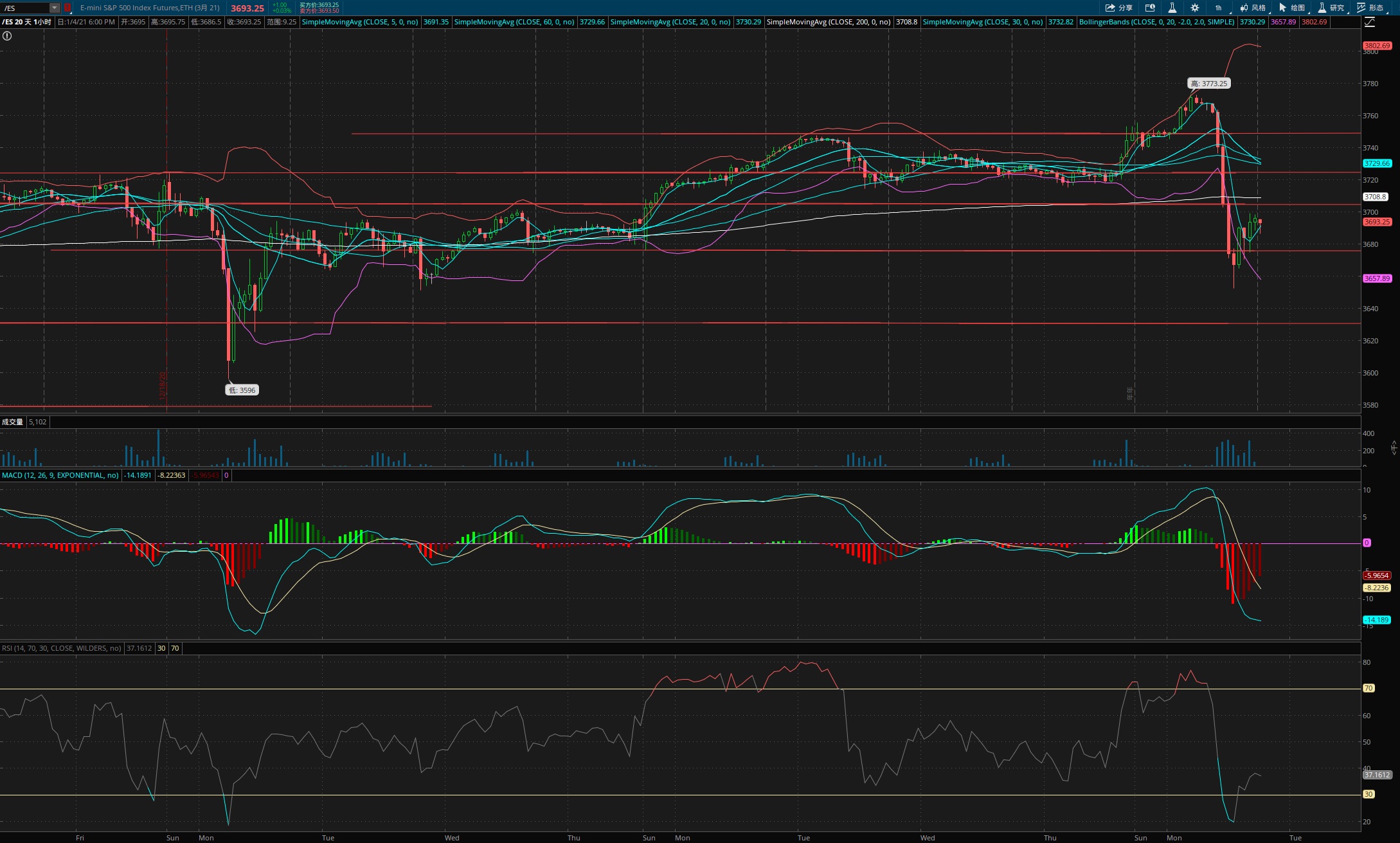Click the chart scale icon below toolbar
The image size is (1400, 843).
point(1370,23)
